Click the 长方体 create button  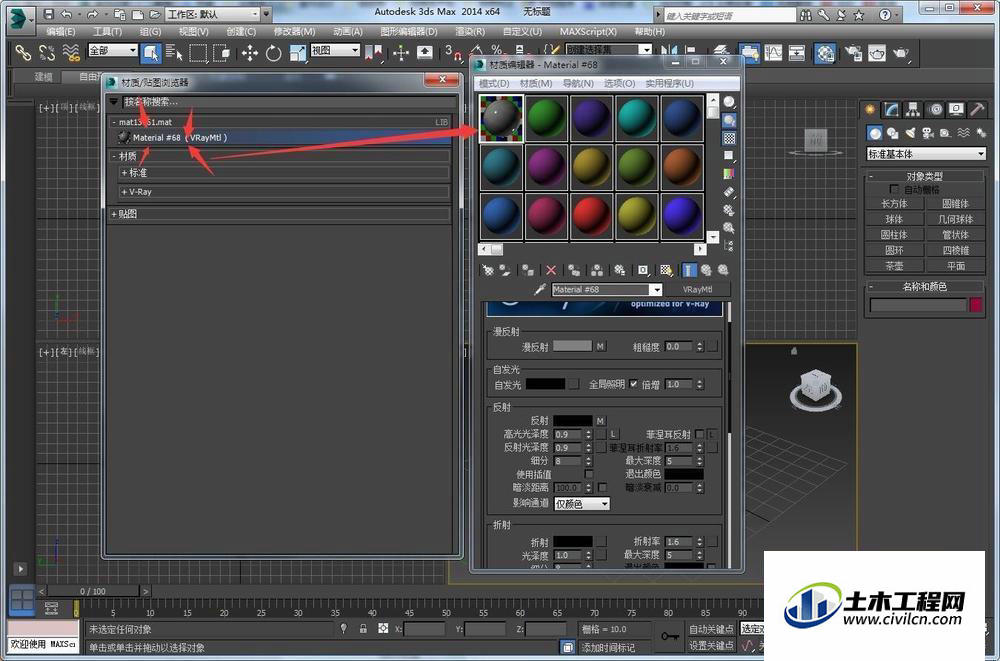tap(894, 204)
